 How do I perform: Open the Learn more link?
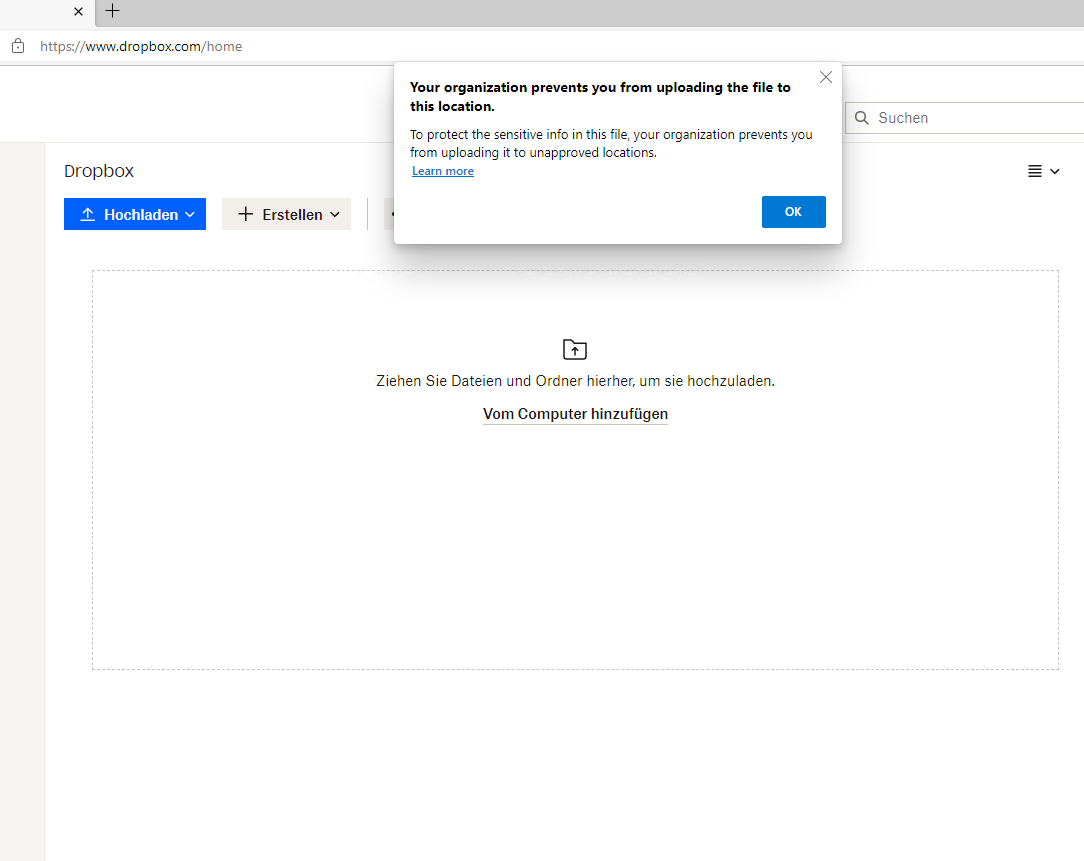pyautogui.click(x=443, y=171)
